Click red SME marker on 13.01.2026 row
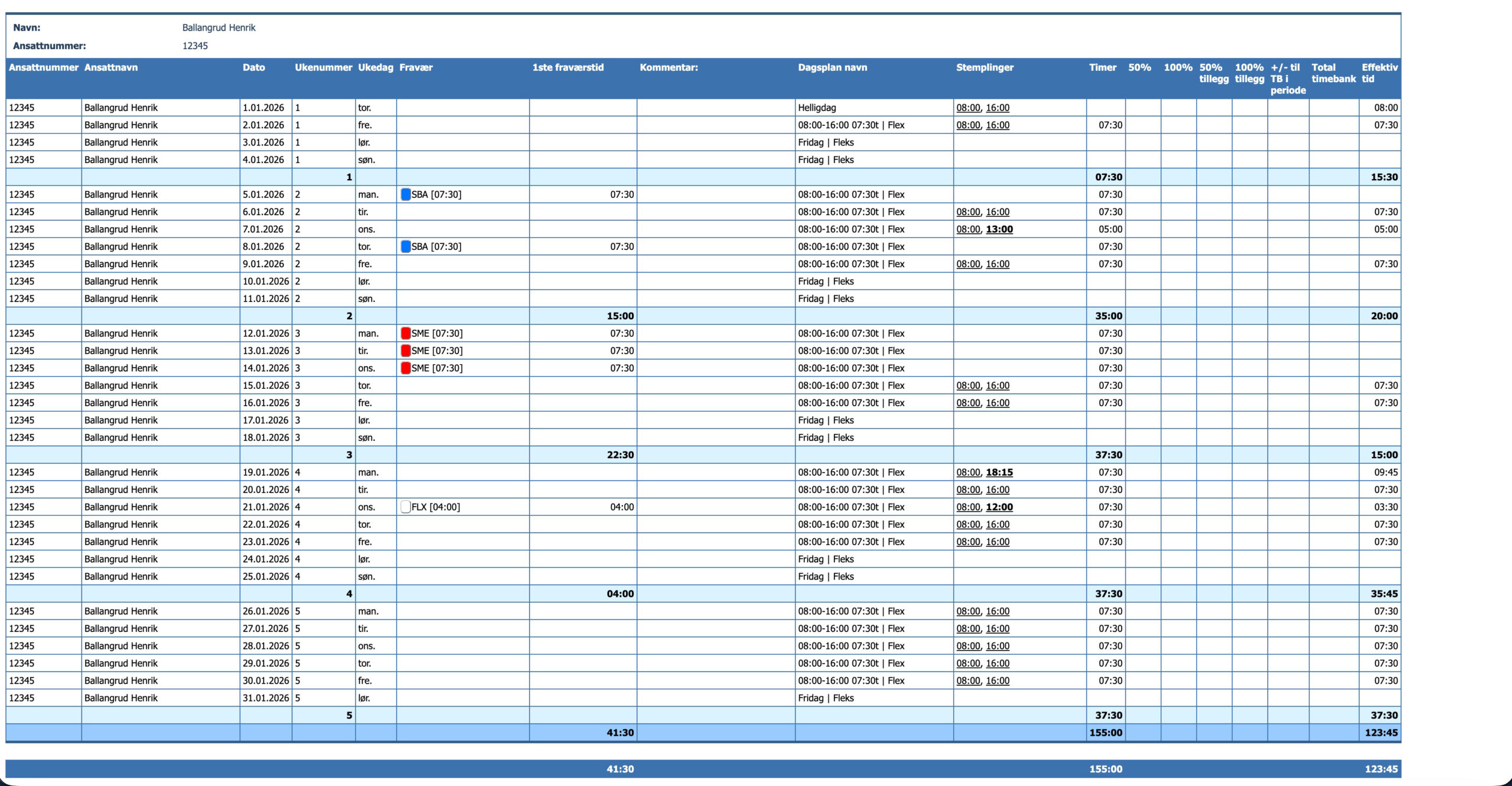 [405, 350]
